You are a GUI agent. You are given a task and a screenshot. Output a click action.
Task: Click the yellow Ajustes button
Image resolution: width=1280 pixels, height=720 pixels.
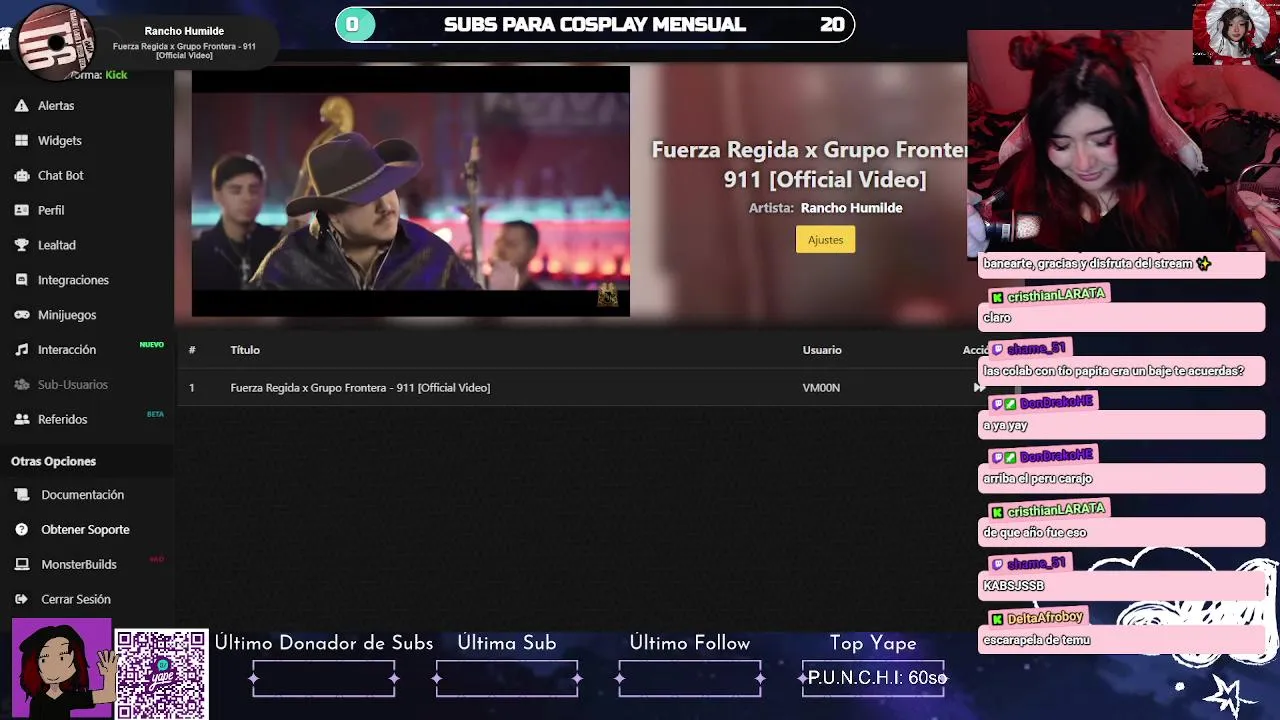click(x=826, y=240)
